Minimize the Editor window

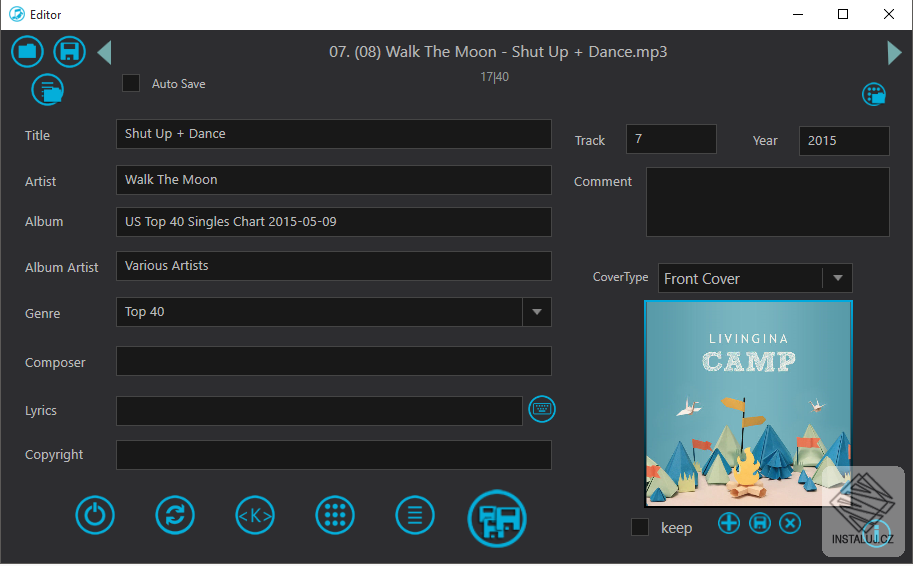(x=798, y=14)
